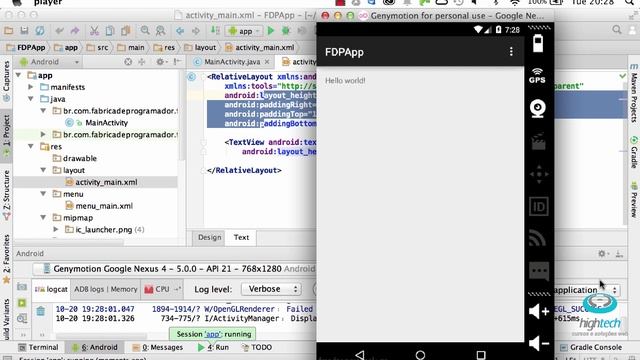Viewport: 640px width, 360px height.
Task: Open Gradle Console in status bar
Action: click(591, 347)
